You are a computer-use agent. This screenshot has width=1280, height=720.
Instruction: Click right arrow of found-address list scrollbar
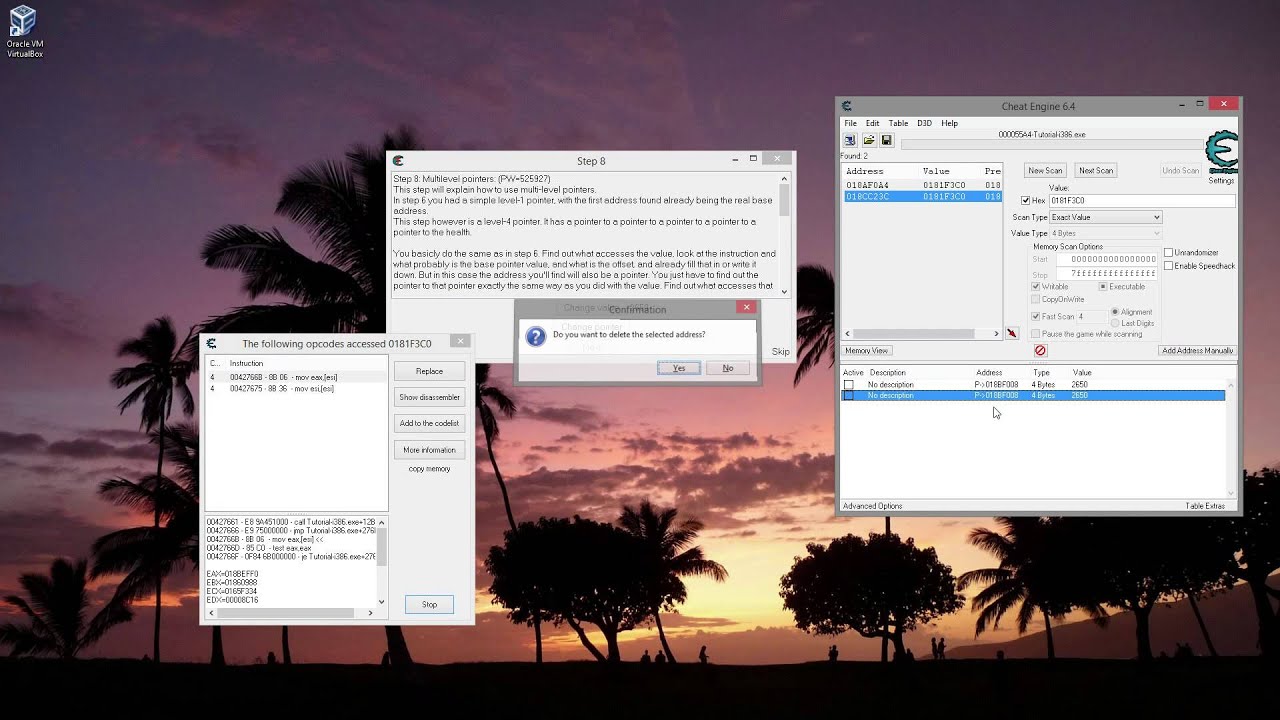pyautogui.click(x=996, y=334)
